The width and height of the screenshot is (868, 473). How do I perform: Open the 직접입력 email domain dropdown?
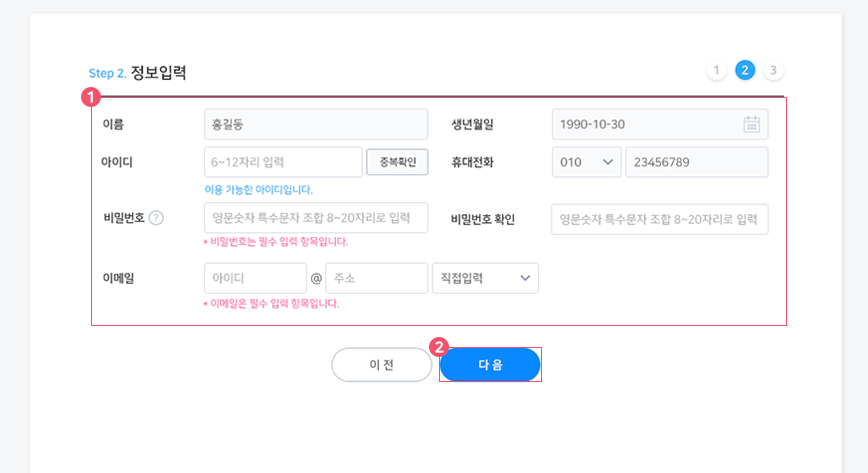point(485,278)
